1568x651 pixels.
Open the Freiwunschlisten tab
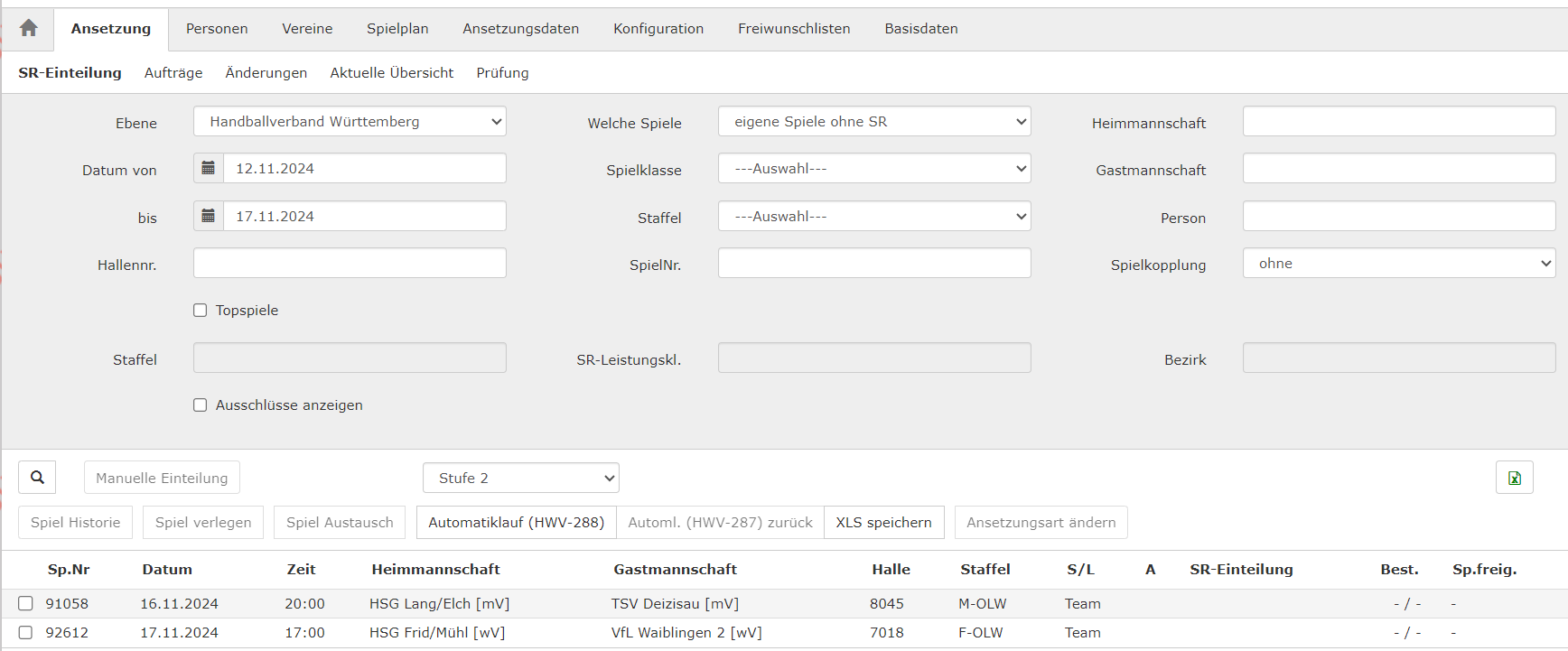[x=794, y=29]
